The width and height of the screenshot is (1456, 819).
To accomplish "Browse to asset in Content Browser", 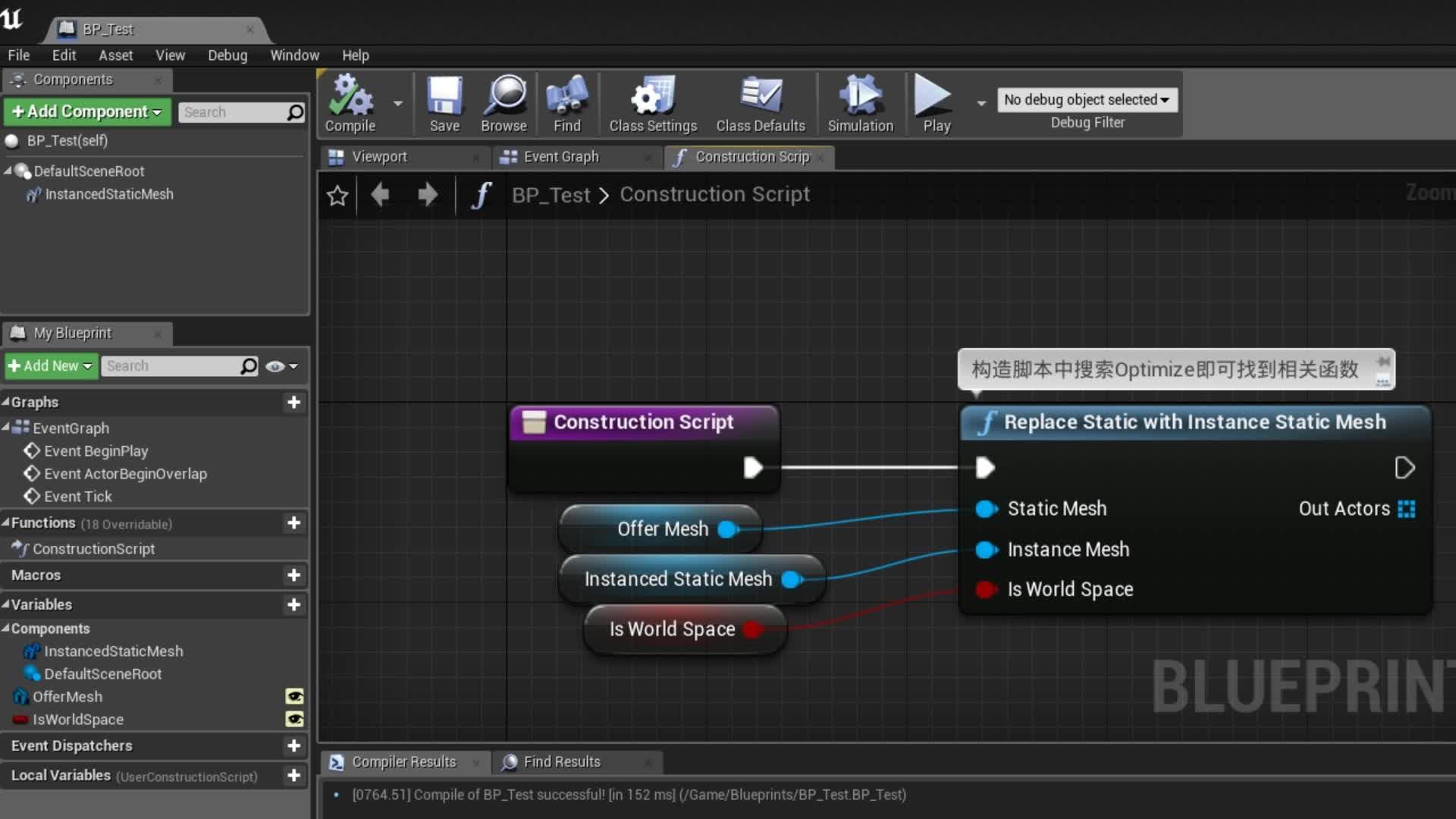I will point(503,103).
